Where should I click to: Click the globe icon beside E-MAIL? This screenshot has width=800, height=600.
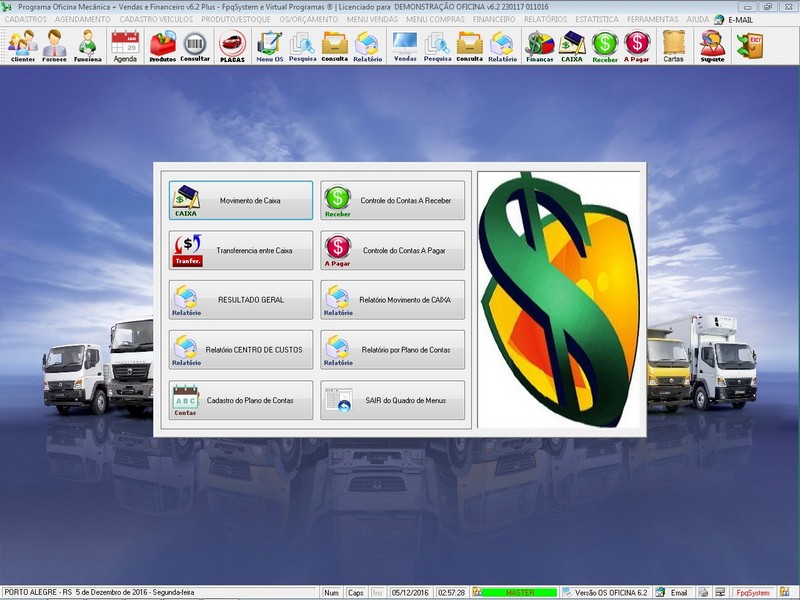point(719,19)
